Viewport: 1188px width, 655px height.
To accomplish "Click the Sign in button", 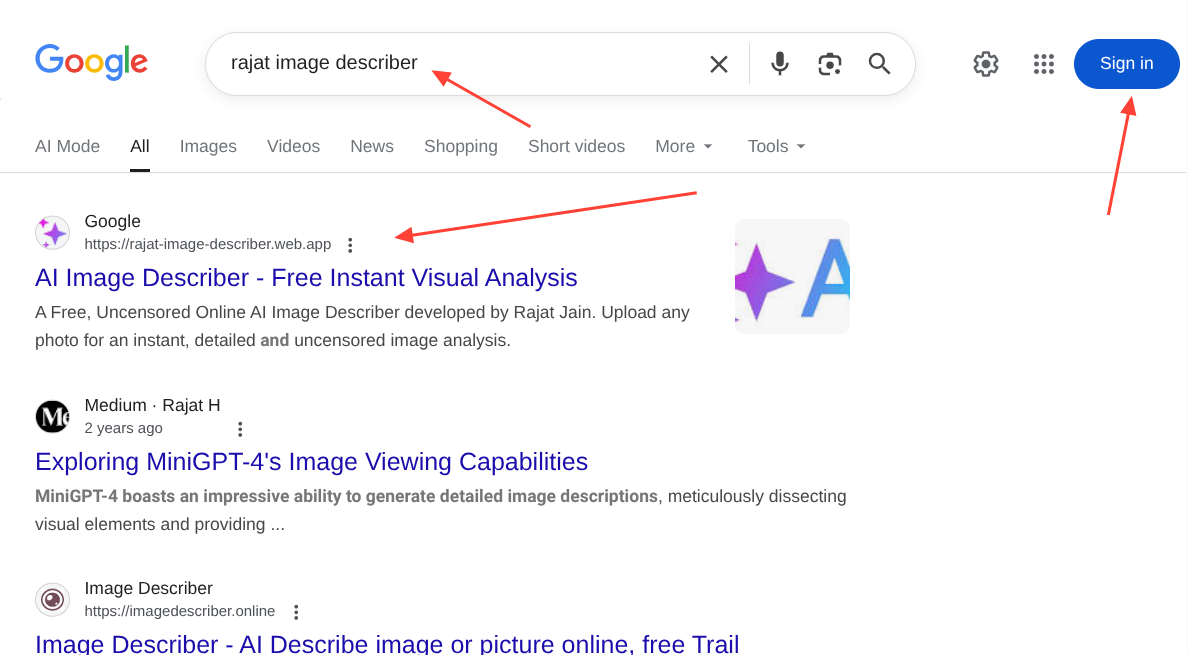I will (x=1126, y=63).
